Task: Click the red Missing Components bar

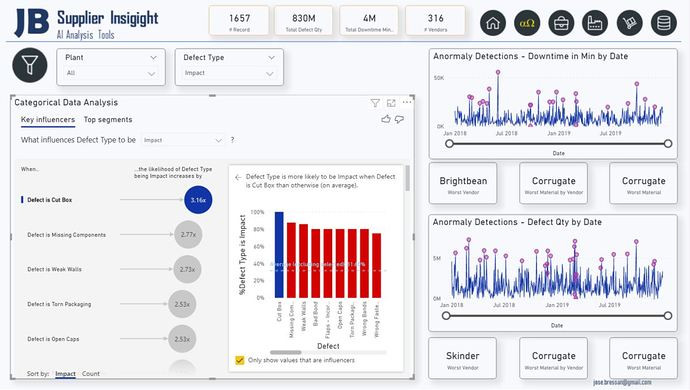Action: (x=291, y=260)
